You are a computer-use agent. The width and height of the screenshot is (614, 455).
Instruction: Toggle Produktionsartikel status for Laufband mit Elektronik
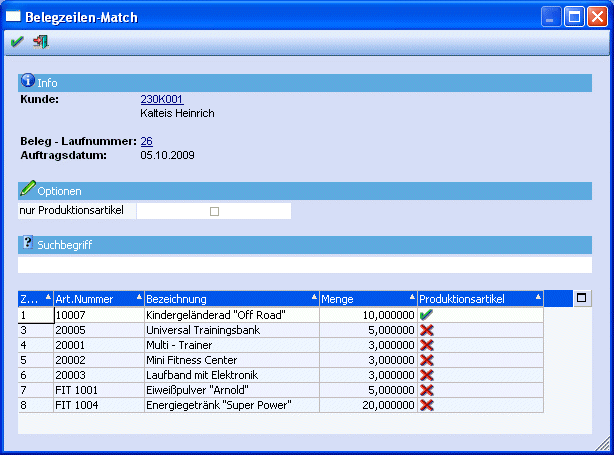coord(427,375)
